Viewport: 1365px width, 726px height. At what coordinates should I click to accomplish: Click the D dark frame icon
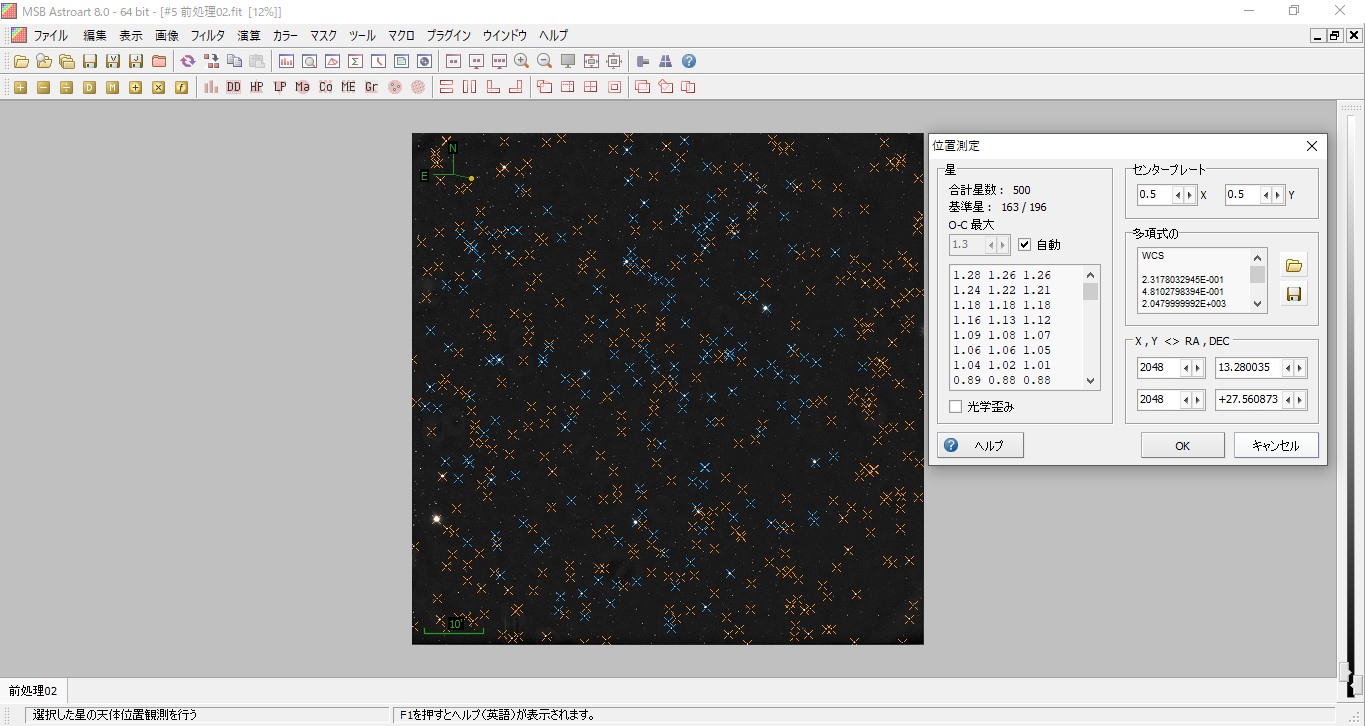[x=89, y=87]
